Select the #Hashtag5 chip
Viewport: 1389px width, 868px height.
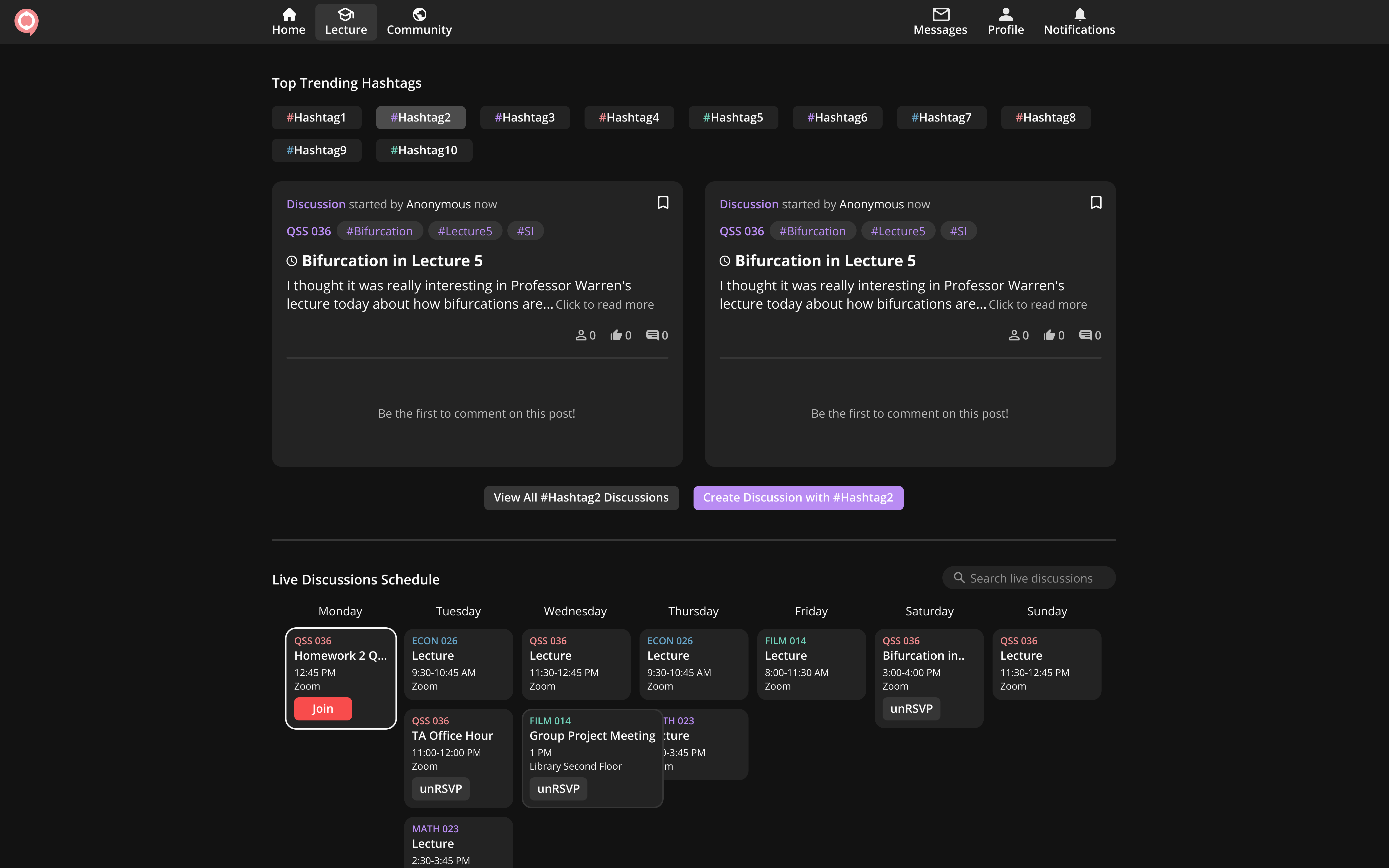point(734,118)
